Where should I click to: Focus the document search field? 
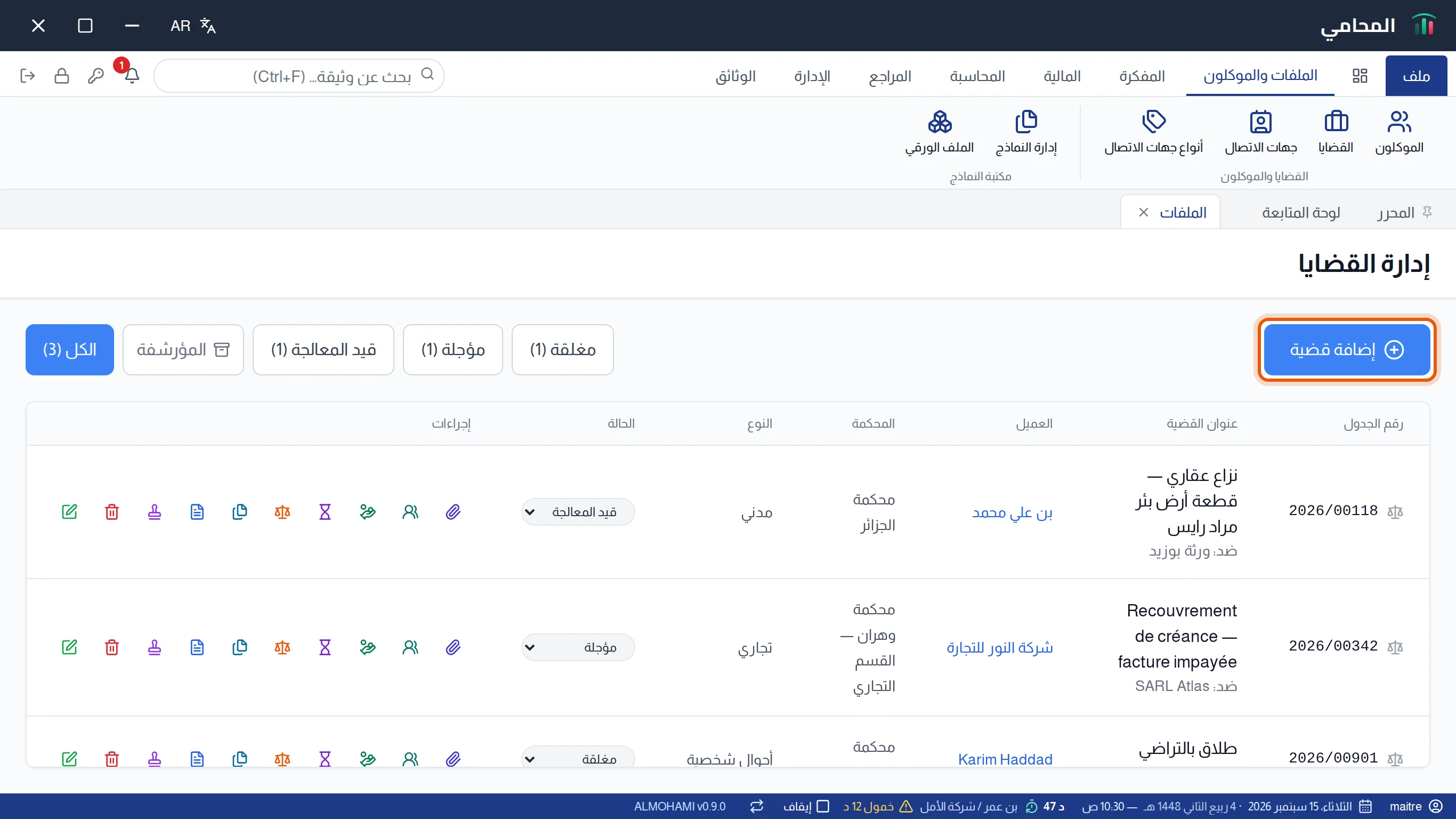(x=298, y=76)
